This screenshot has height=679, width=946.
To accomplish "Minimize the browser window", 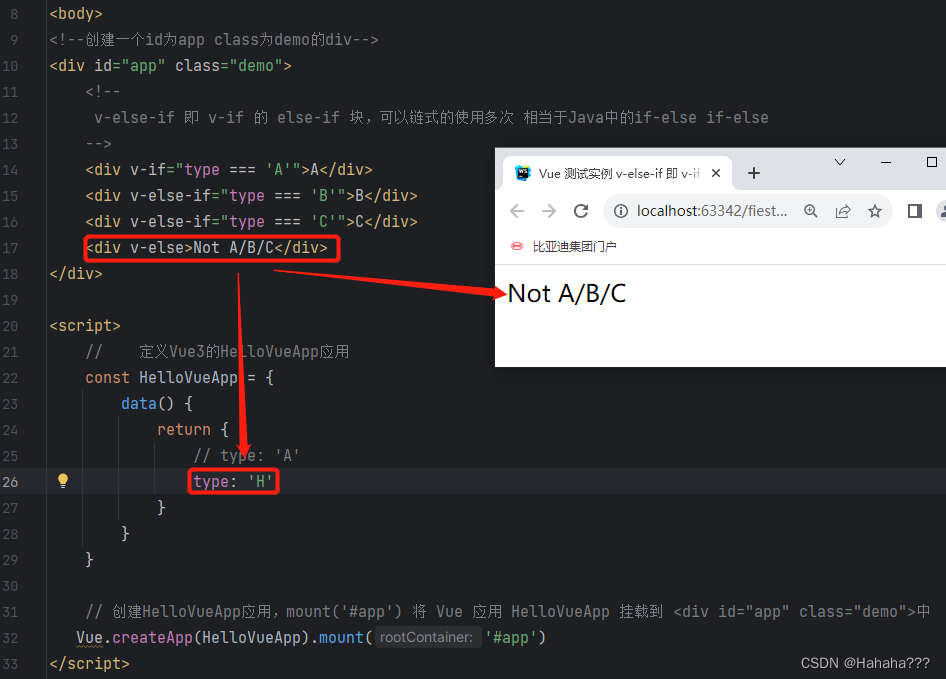I will pyautogui.click(x=886, y=162).
